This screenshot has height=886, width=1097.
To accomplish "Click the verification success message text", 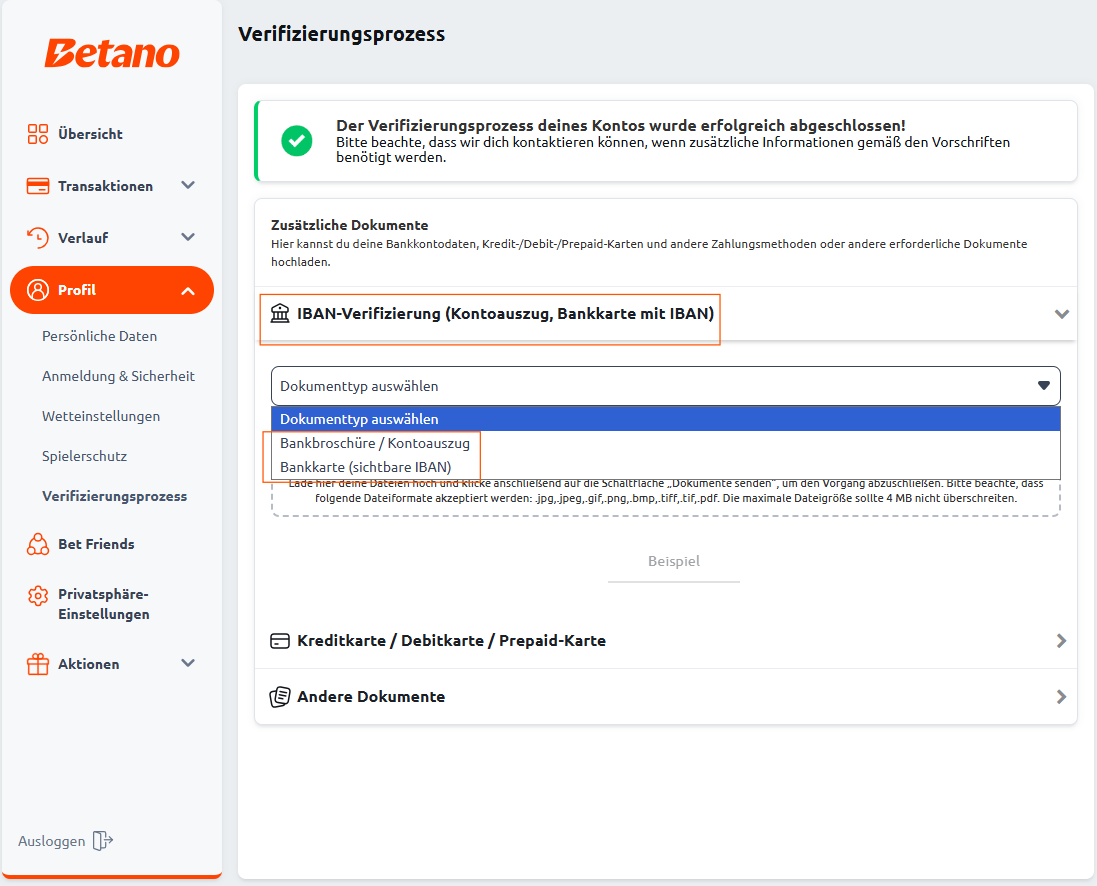I will click(x=673, y=142).
